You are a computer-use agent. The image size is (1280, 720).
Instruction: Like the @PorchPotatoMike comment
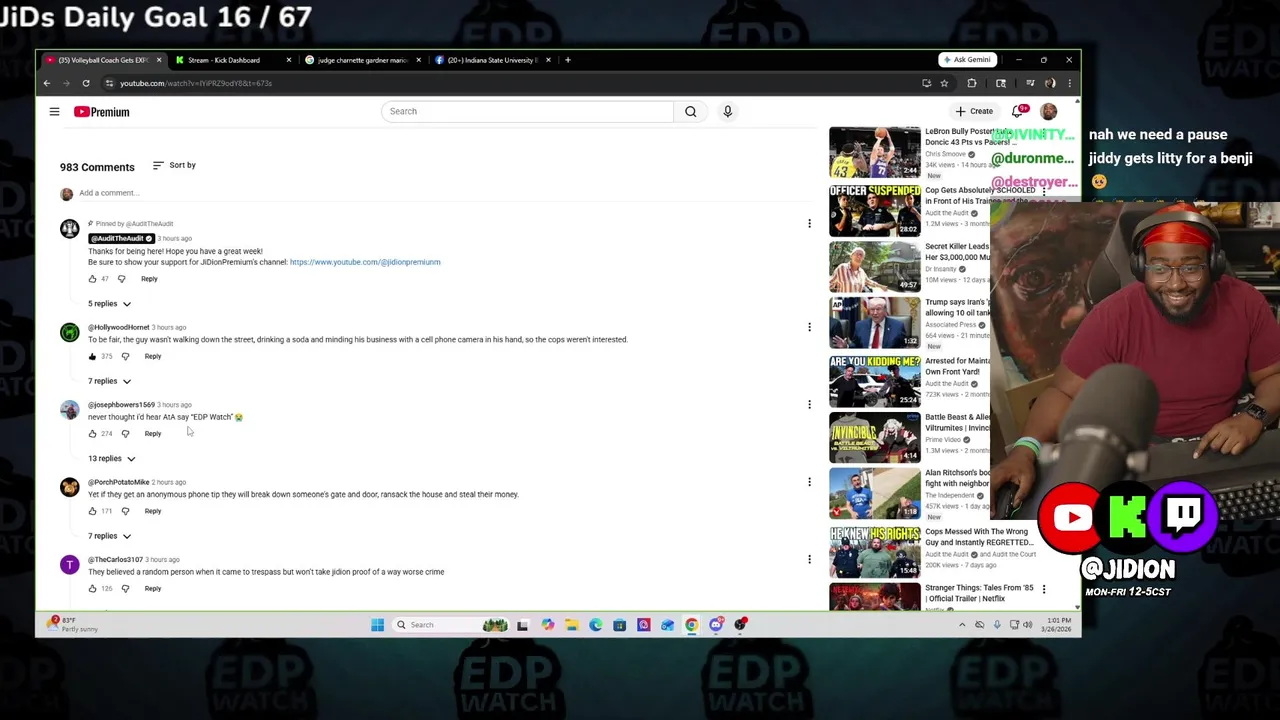point(92,511)
